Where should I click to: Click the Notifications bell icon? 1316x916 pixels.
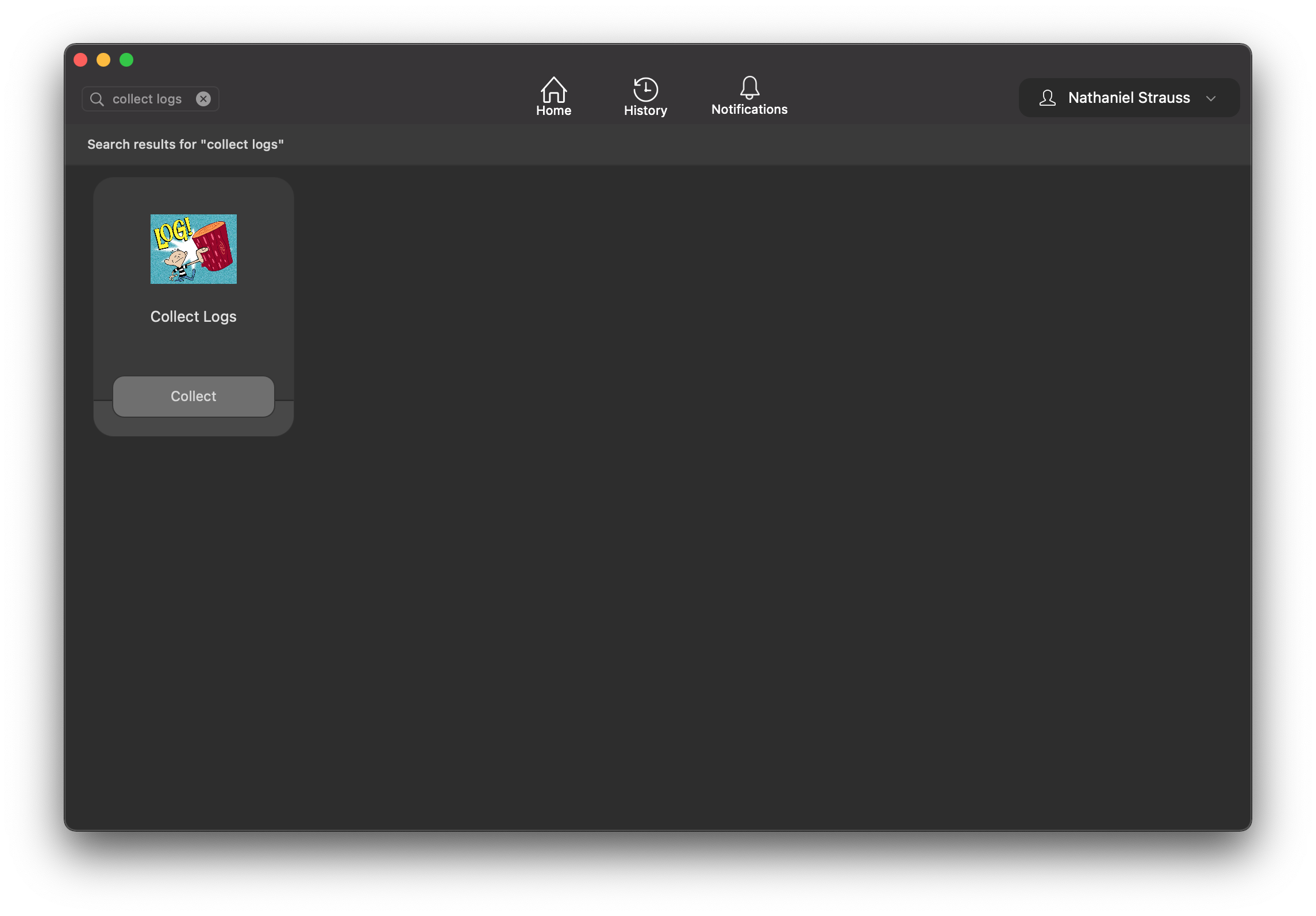(749, 87)
